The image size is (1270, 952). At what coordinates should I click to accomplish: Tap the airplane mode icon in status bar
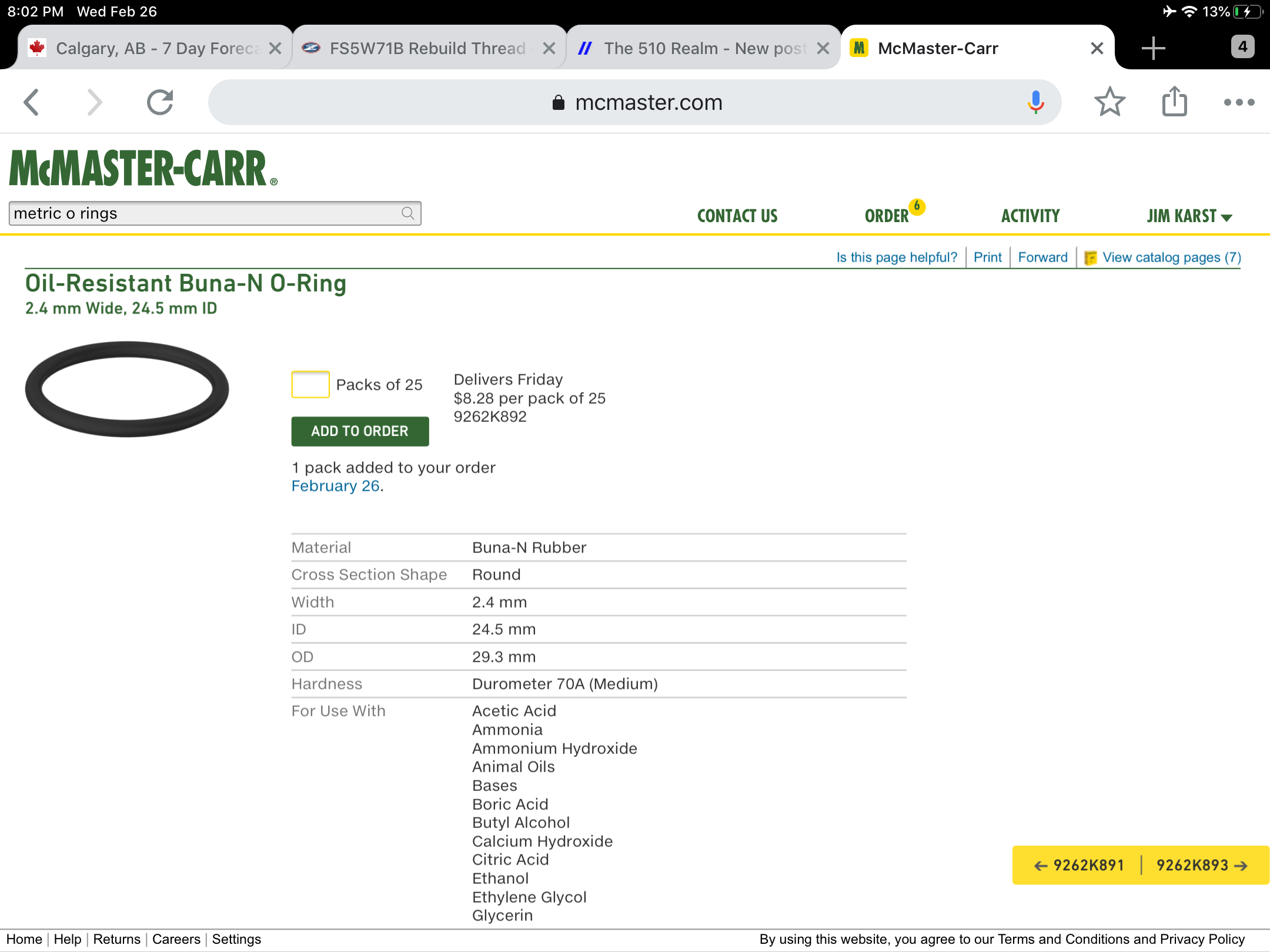click(x=1169, y=11)
